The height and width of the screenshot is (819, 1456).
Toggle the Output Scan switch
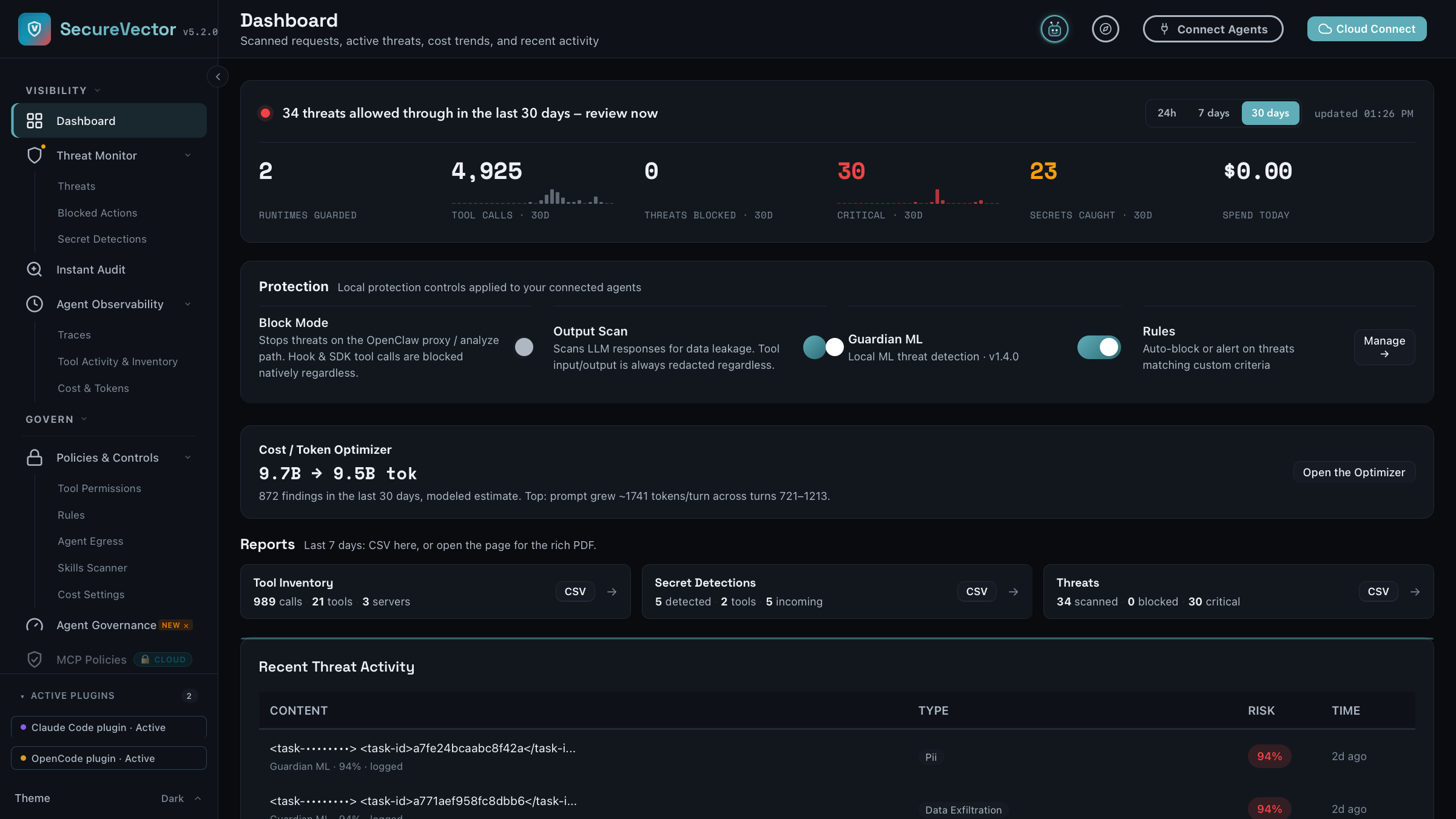[x=823, y=347]
